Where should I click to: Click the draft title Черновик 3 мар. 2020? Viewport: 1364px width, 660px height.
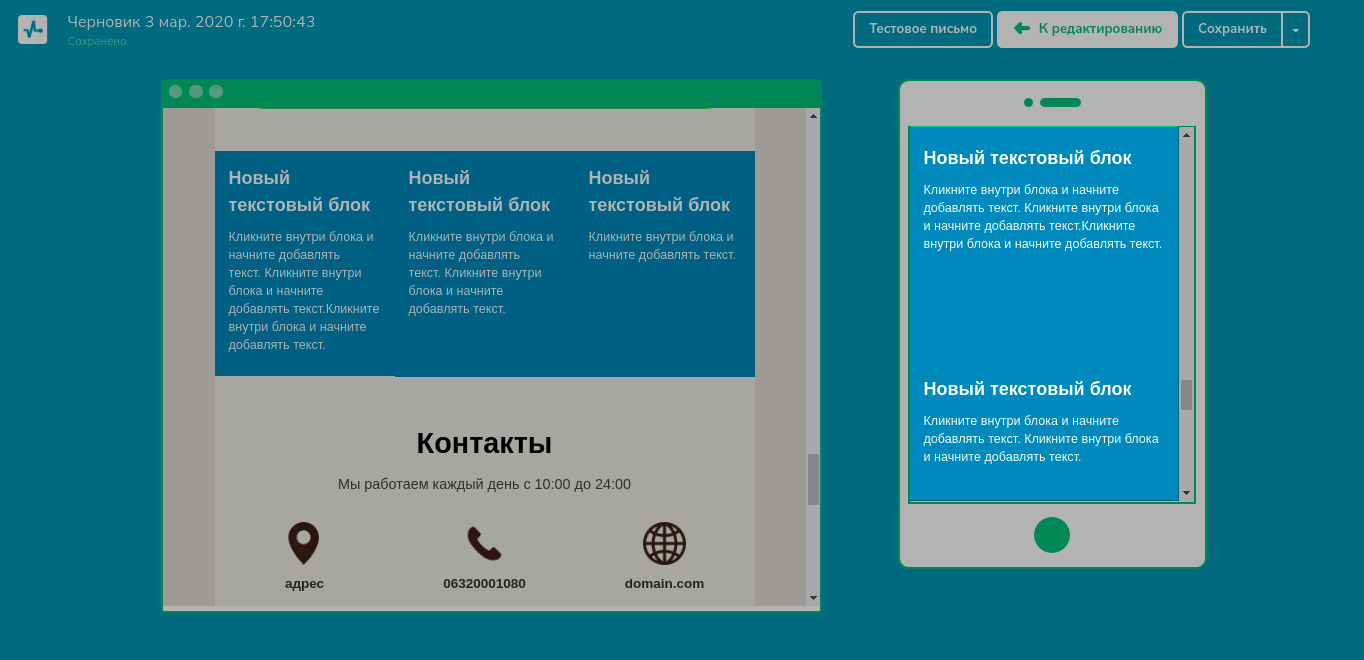[x=191, y=22]
